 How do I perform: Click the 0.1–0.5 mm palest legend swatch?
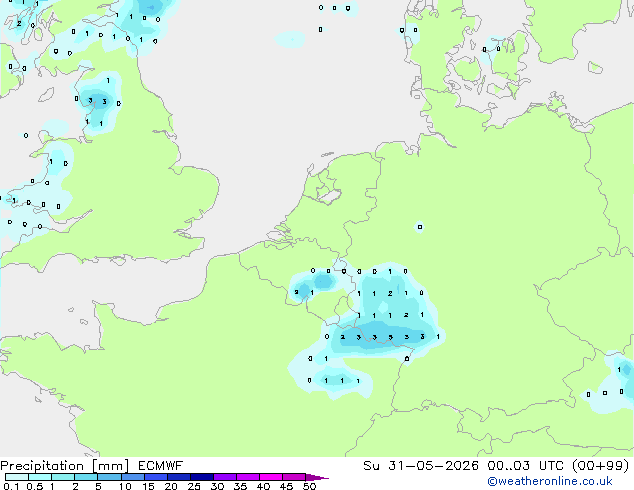pos(17,477)
